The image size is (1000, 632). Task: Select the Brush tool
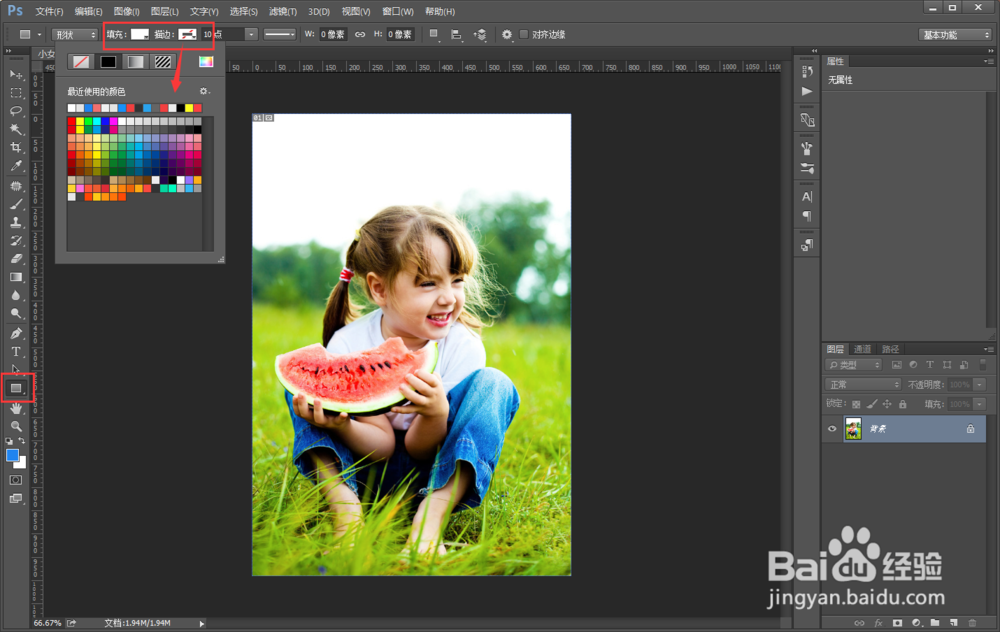[16, 204]
